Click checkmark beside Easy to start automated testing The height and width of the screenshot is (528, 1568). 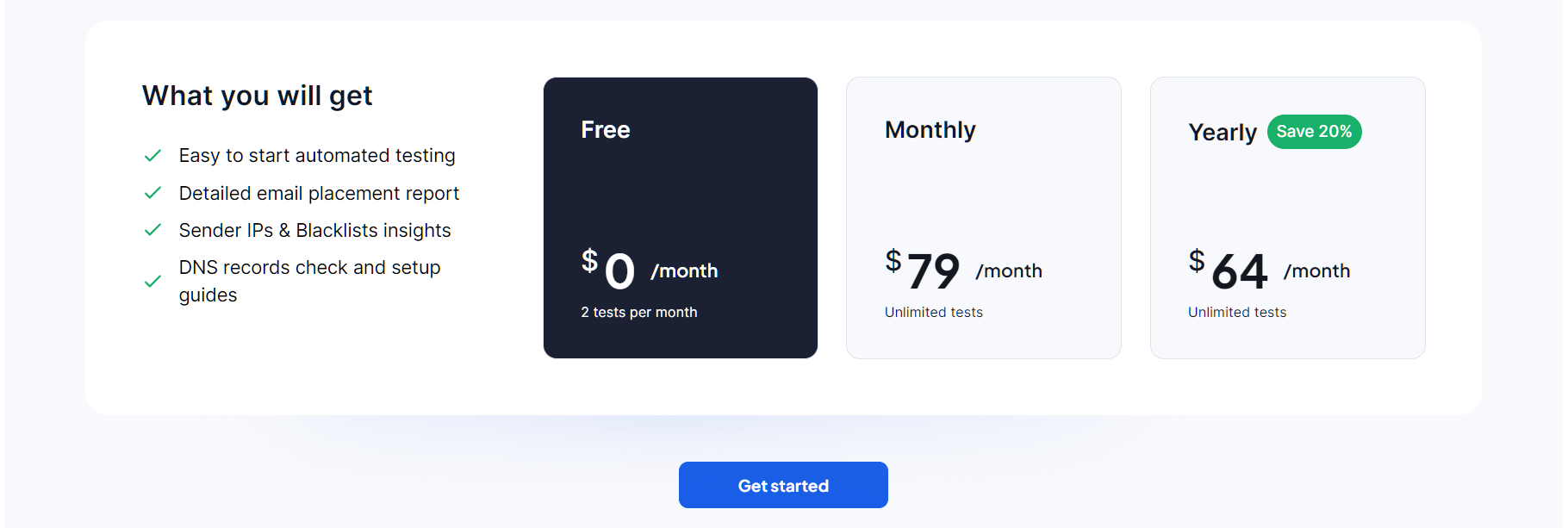(x=152, y=156)
